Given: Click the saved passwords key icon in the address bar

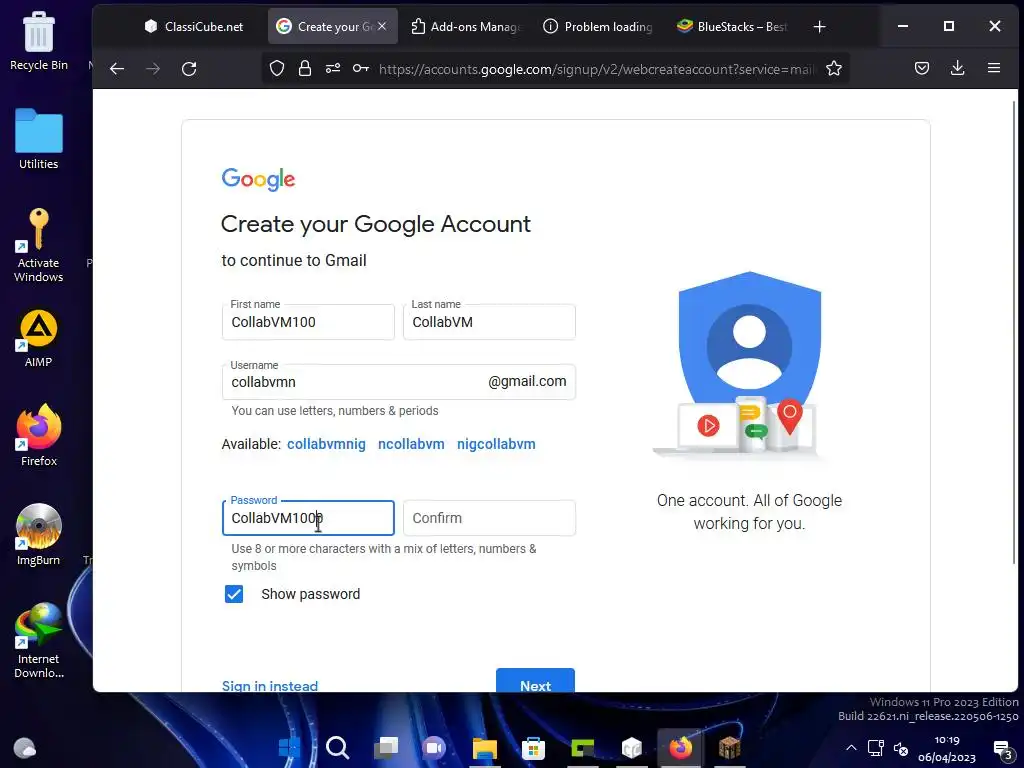Looking at the screenshot, I should click(361, 69).
